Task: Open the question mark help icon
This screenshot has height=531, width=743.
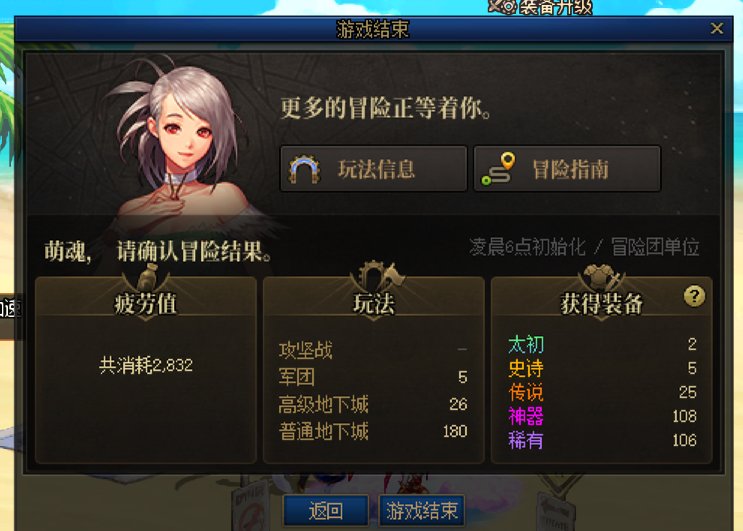Action: (x=694, y=297)
